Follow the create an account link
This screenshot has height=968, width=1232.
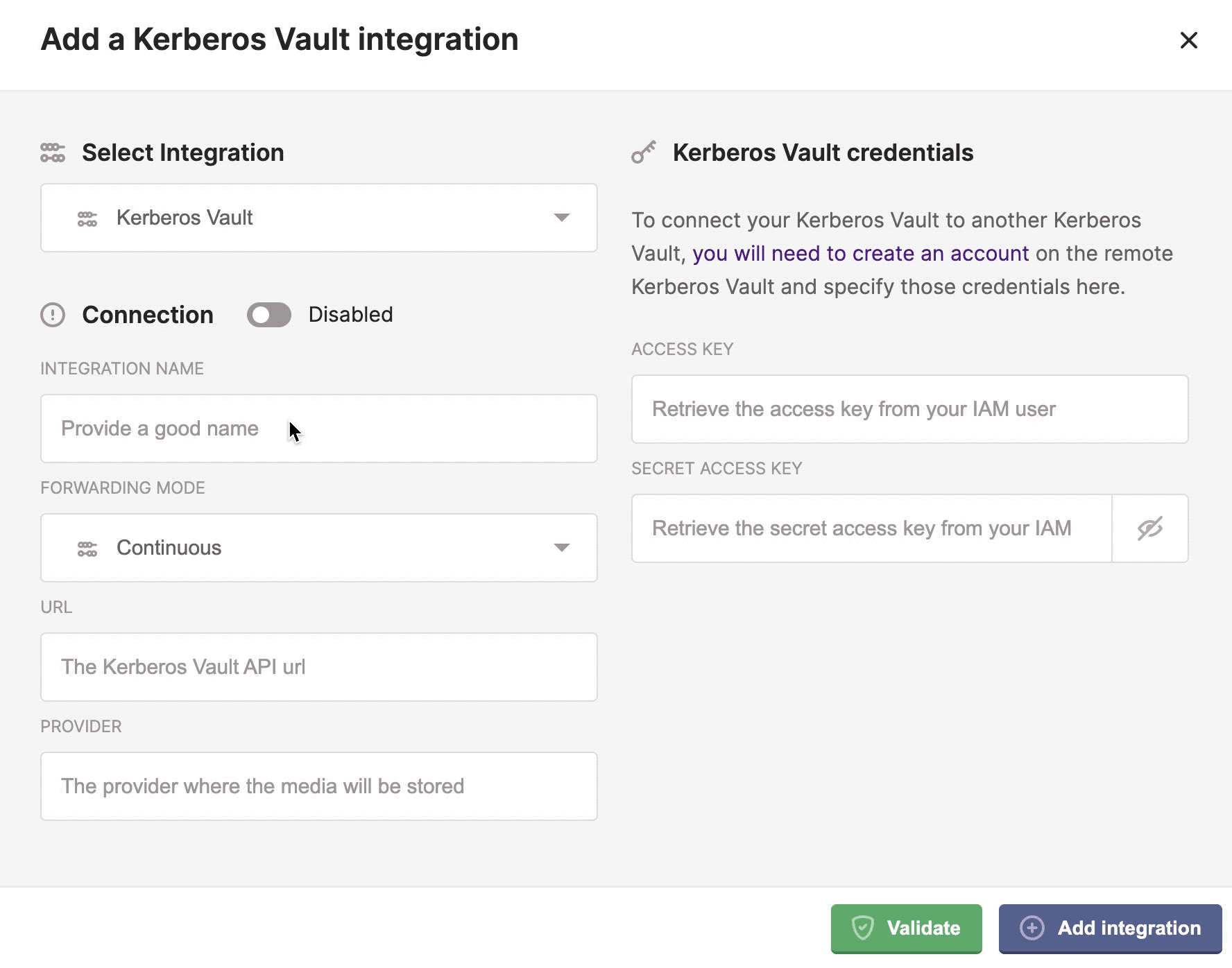pyautogui.click(x=860, y=254)
